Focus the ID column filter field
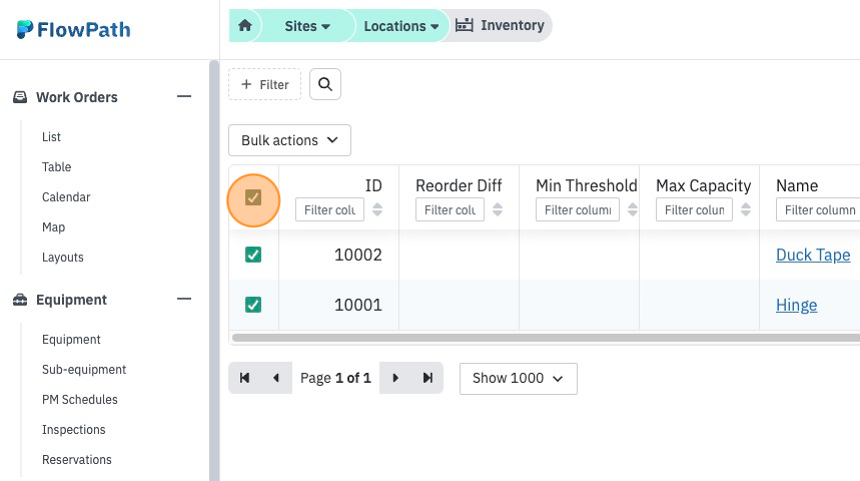860x481 pixels. click(x=330, y=210)
